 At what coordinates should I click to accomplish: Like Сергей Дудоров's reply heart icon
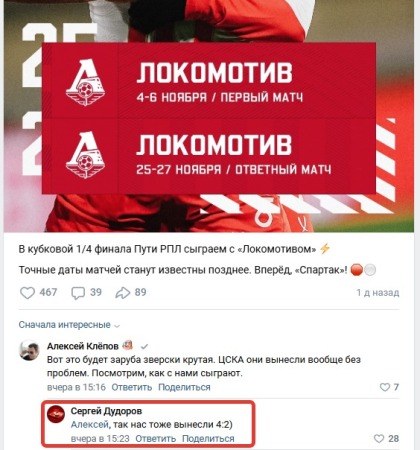(x=379, y=438)
